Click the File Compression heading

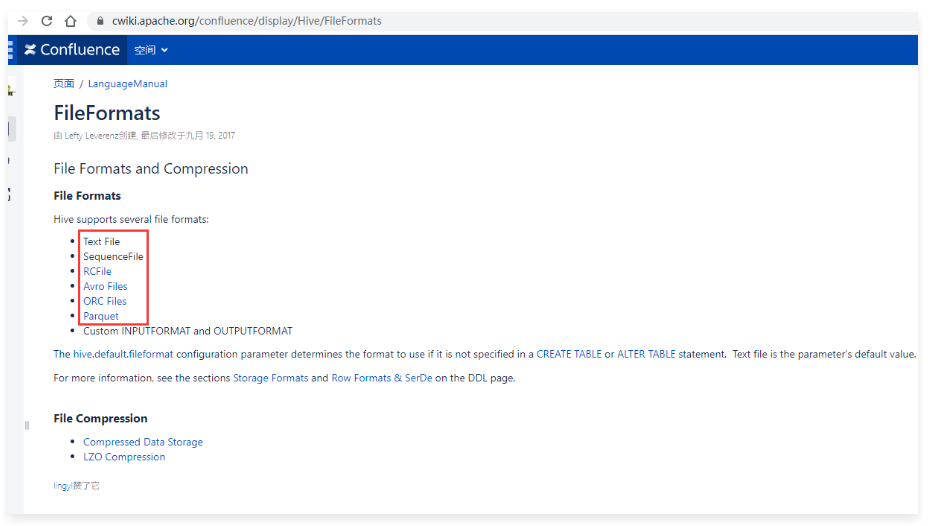point(100,418)
